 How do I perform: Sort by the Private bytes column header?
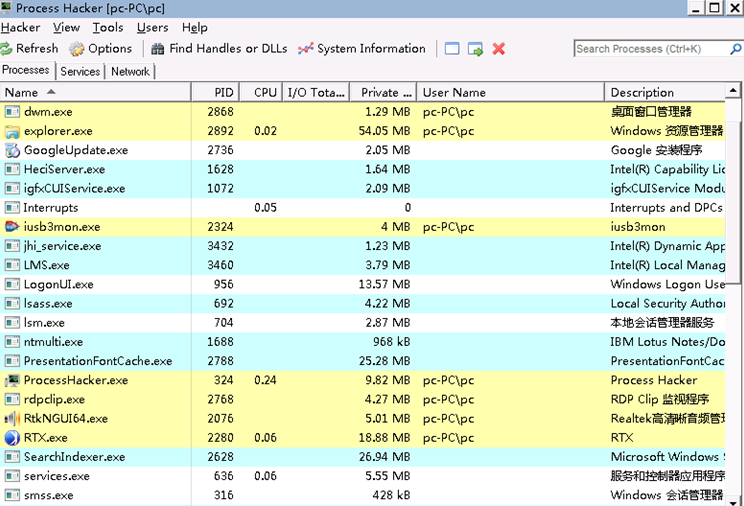coord(383,92)
